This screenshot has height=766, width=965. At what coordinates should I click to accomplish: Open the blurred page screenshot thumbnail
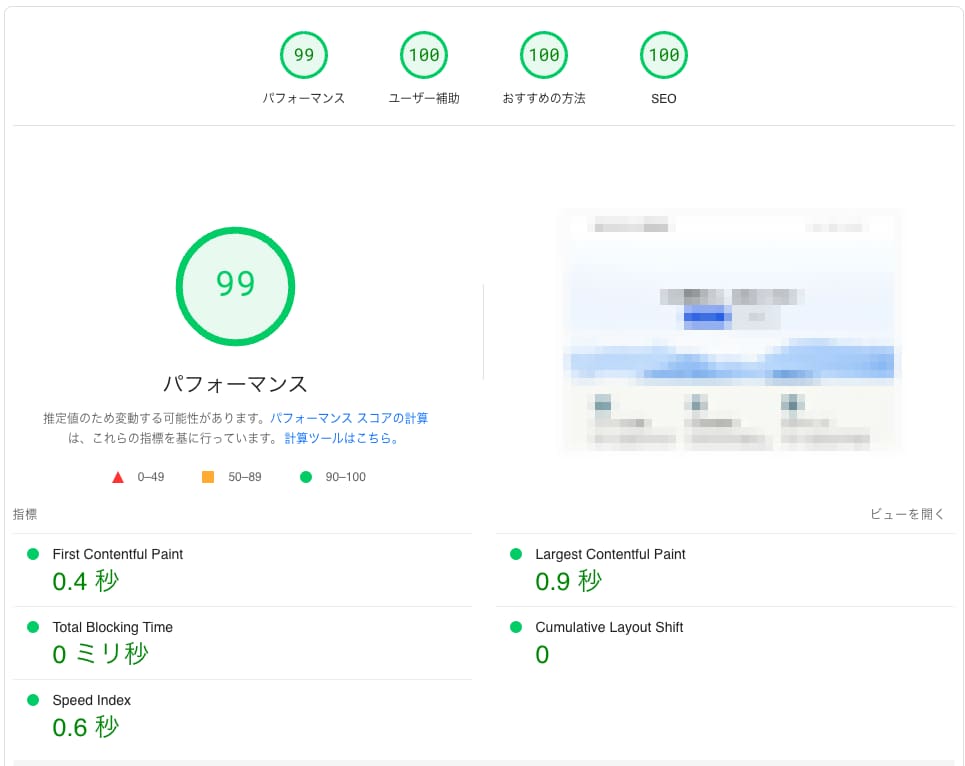pyautogui.click(x=729, y=331)
